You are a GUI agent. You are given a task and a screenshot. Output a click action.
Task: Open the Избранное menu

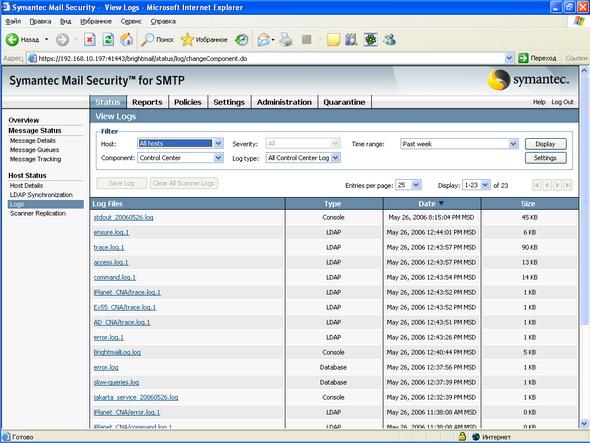click(x=96, y=21)
